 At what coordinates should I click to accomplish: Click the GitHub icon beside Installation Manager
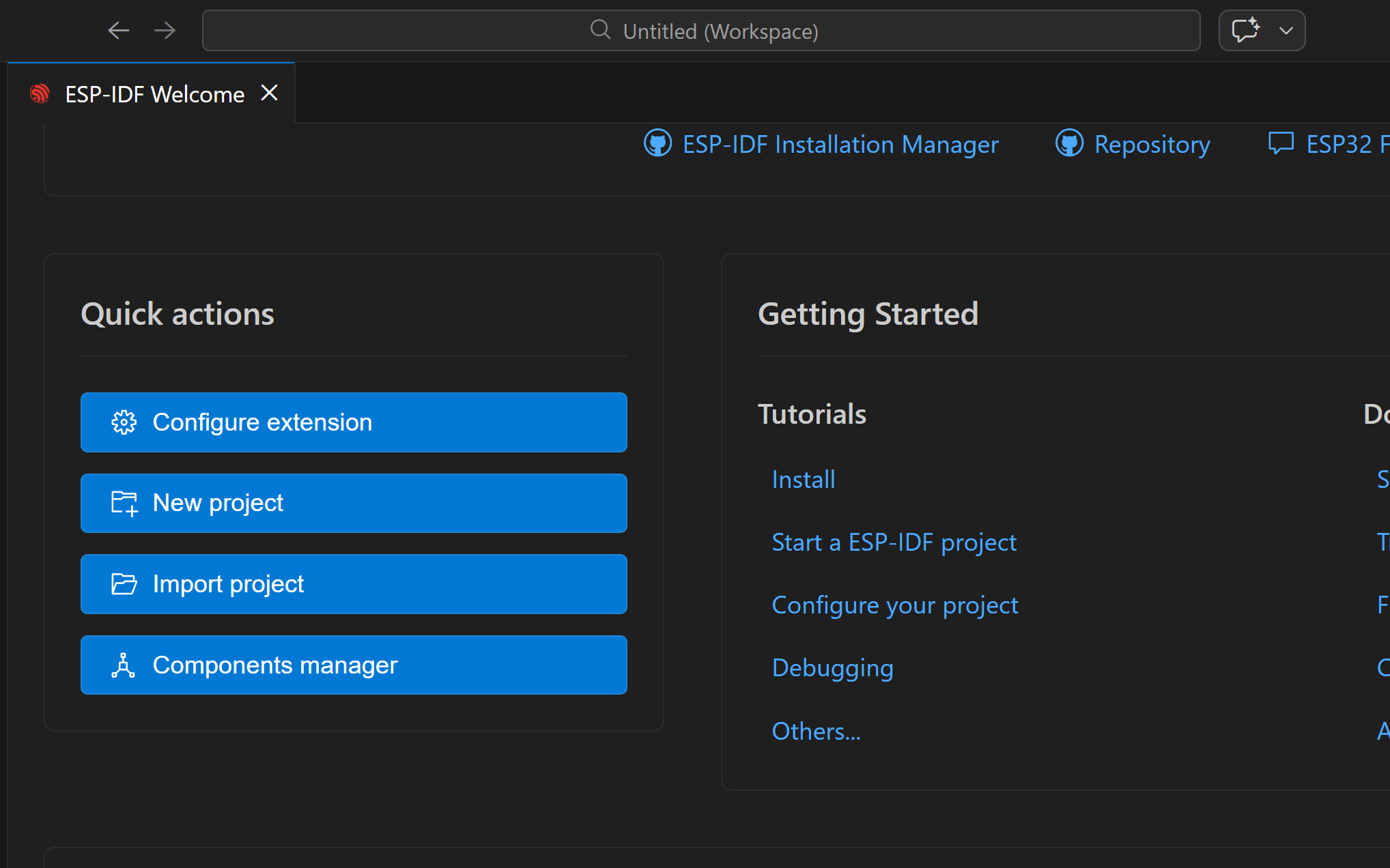657,143
